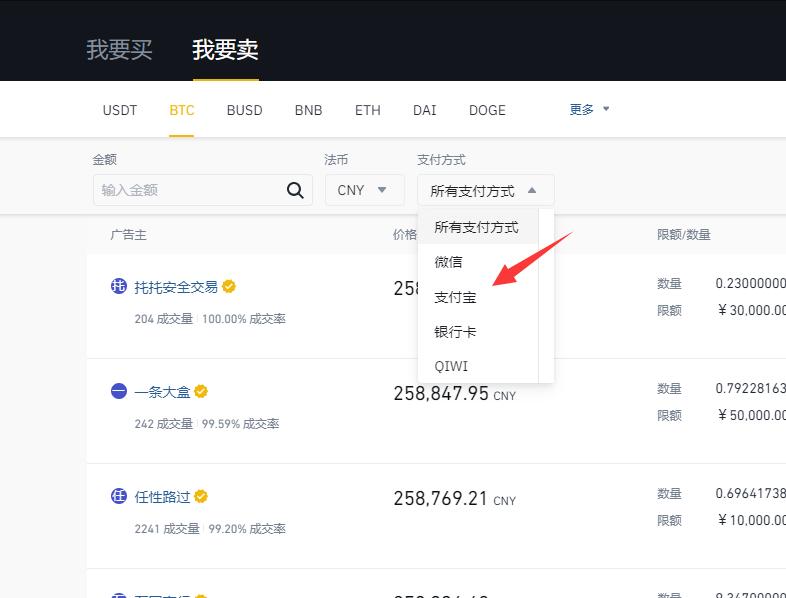Click 2241 成交量 stat text
The height and width of the screenshot is (598, 786).
(x=167, y=529)
